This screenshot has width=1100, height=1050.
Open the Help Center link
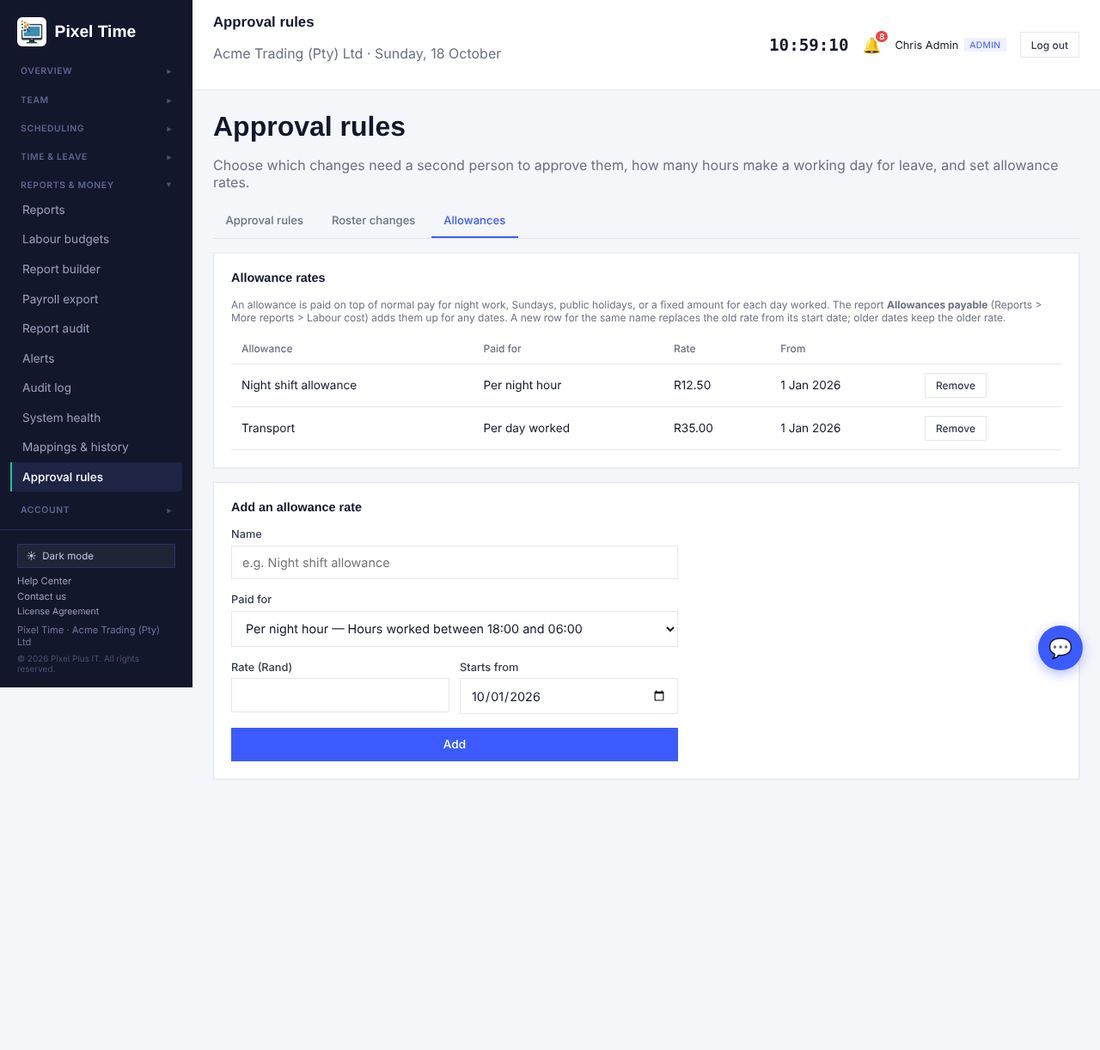[x=44, y=581]
